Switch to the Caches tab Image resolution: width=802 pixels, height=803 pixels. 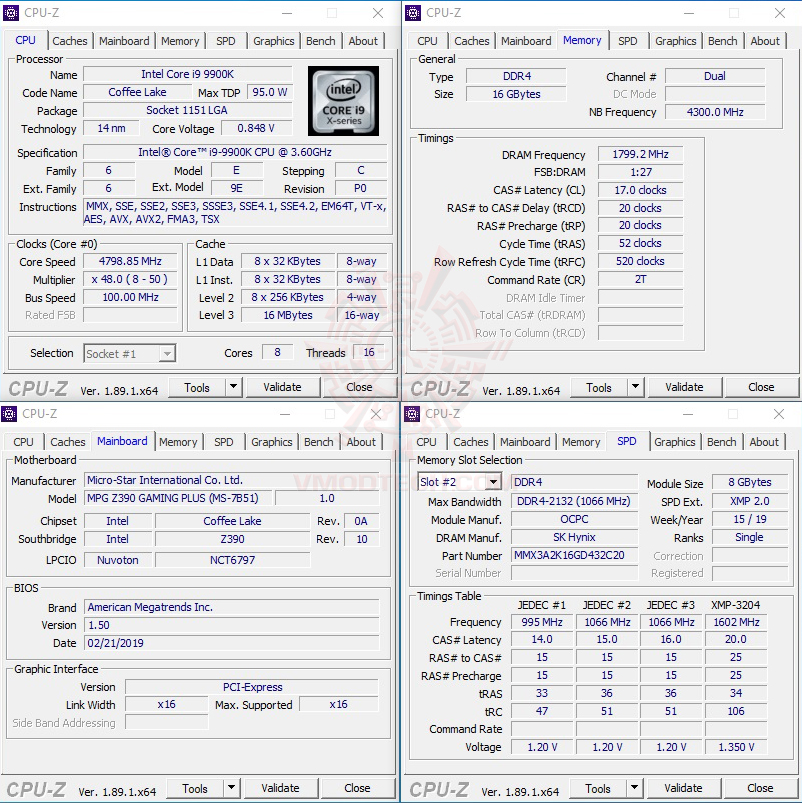[x=69, y=41]
